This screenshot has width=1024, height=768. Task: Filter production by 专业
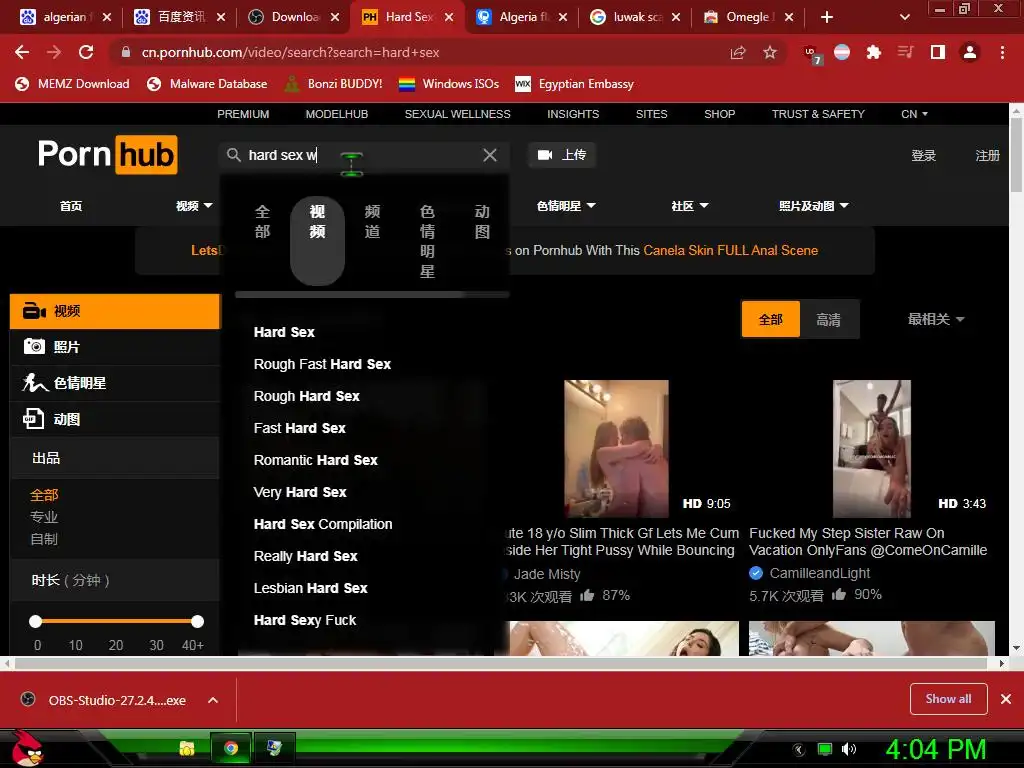coord(44,517)
